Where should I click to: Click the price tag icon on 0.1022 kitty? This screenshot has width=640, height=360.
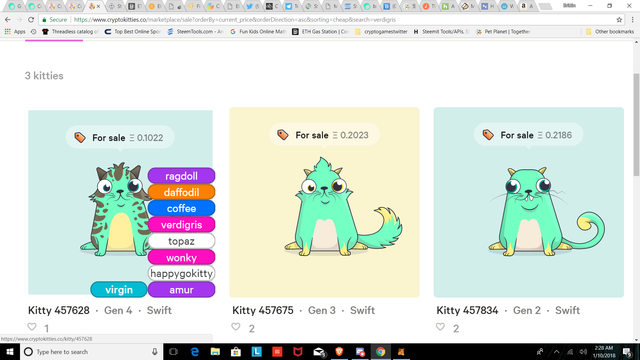[80, 138]
